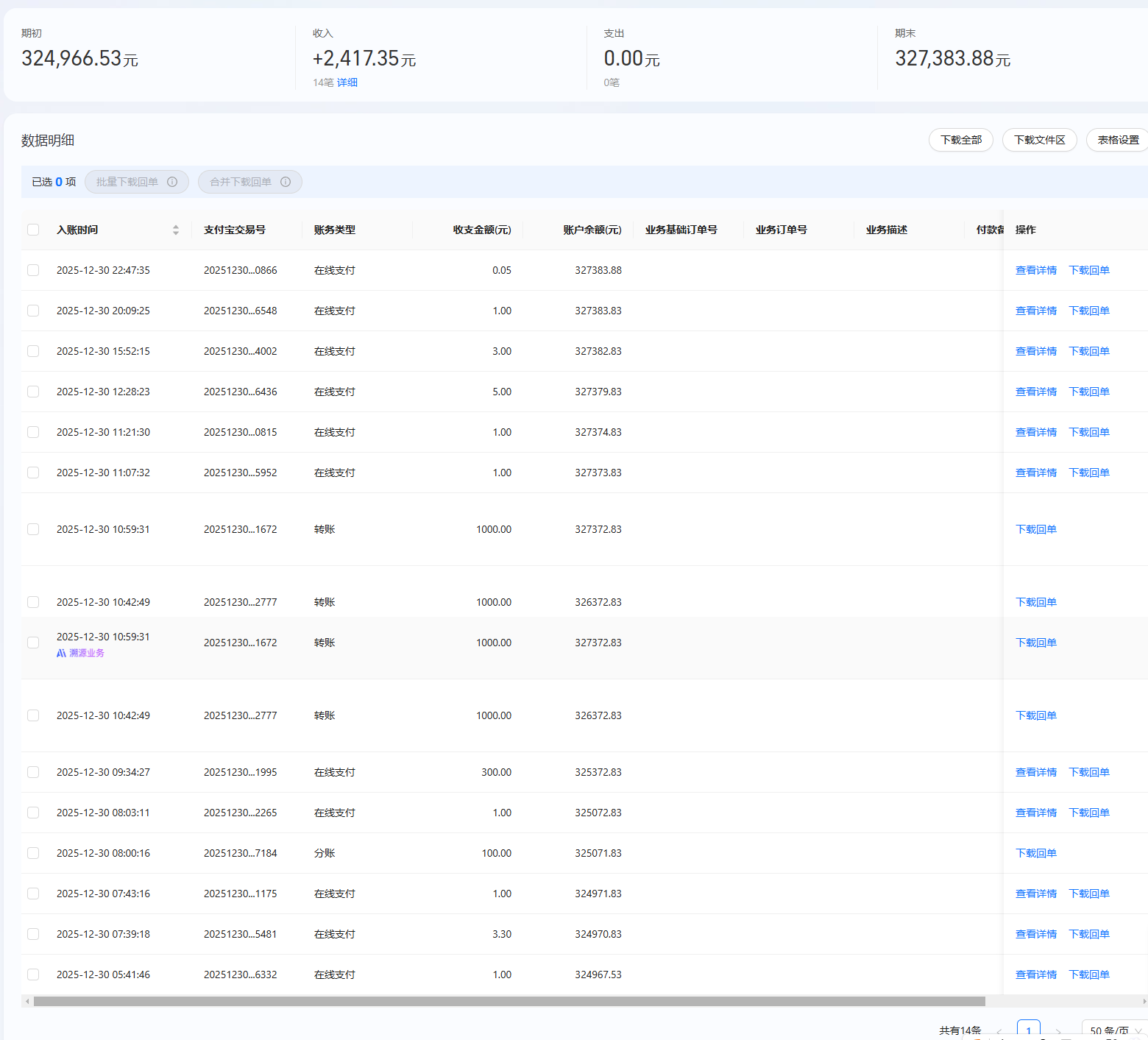Download receipt for the 300.00 payment row
Image resolution: width=1148 pixels, height=1040 pixels.
[1088, 772]
